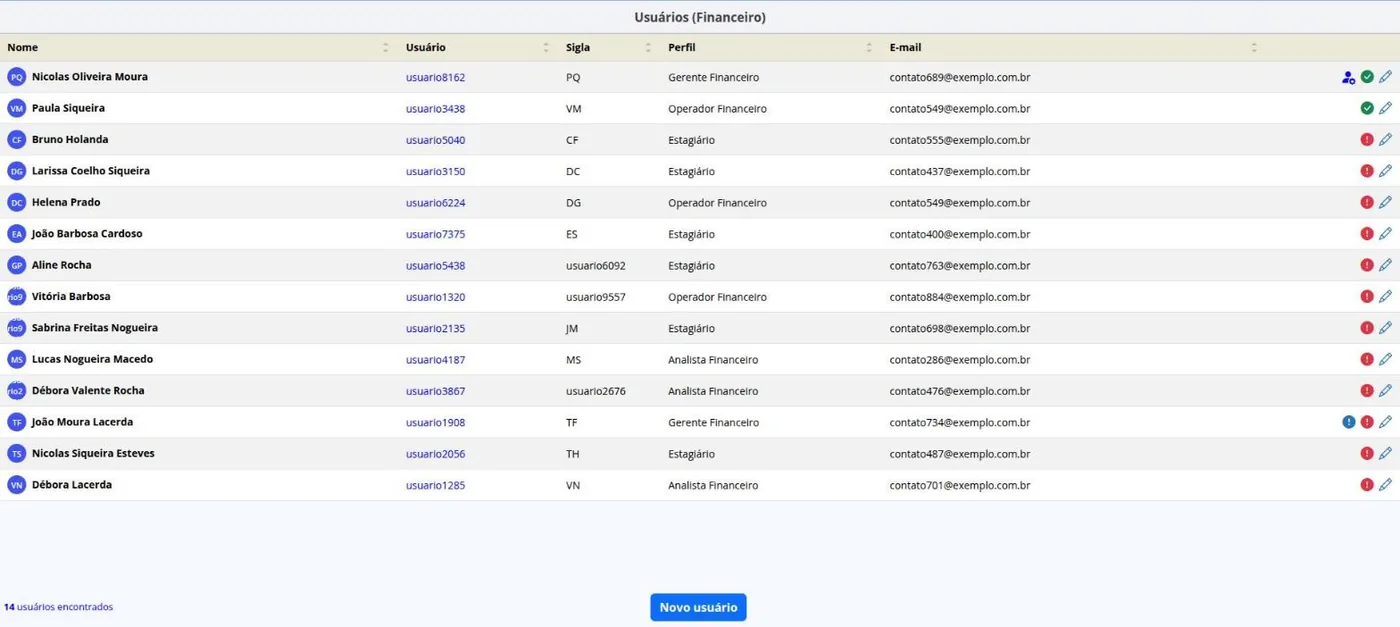Image resolution: width=1400 pixels, height=627 pixels.
Task: Open the usuario8162 link
Action: 435,77
